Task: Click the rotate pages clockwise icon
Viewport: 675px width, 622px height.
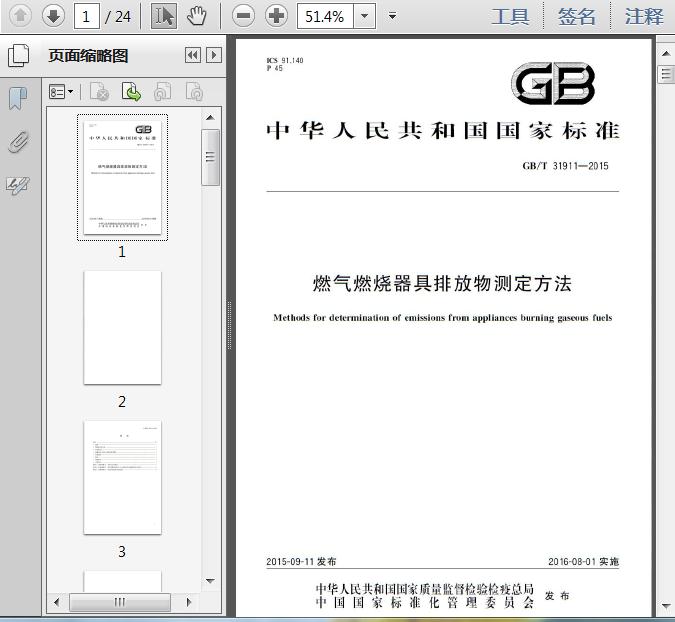Action: pyautogui.click(x=195, y=92)
